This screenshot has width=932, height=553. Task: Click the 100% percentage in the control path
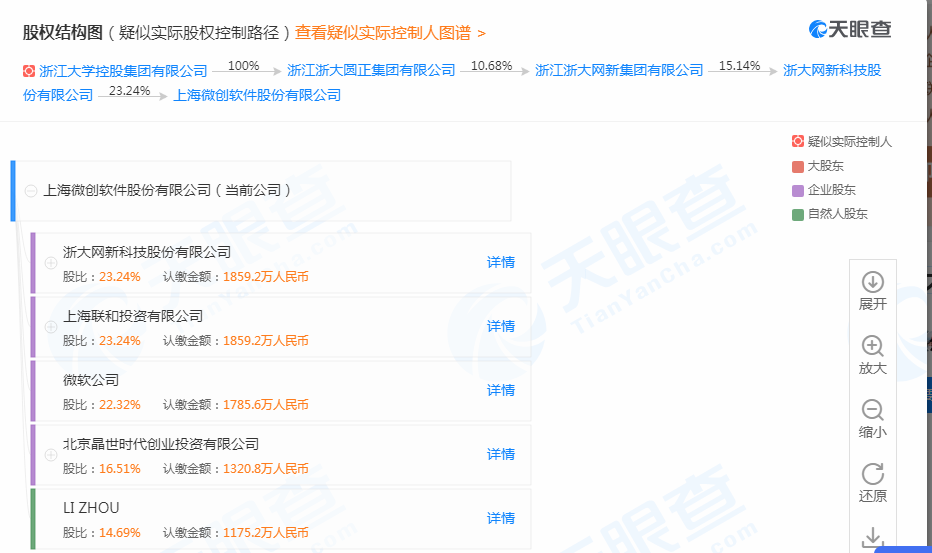point(244,66)
